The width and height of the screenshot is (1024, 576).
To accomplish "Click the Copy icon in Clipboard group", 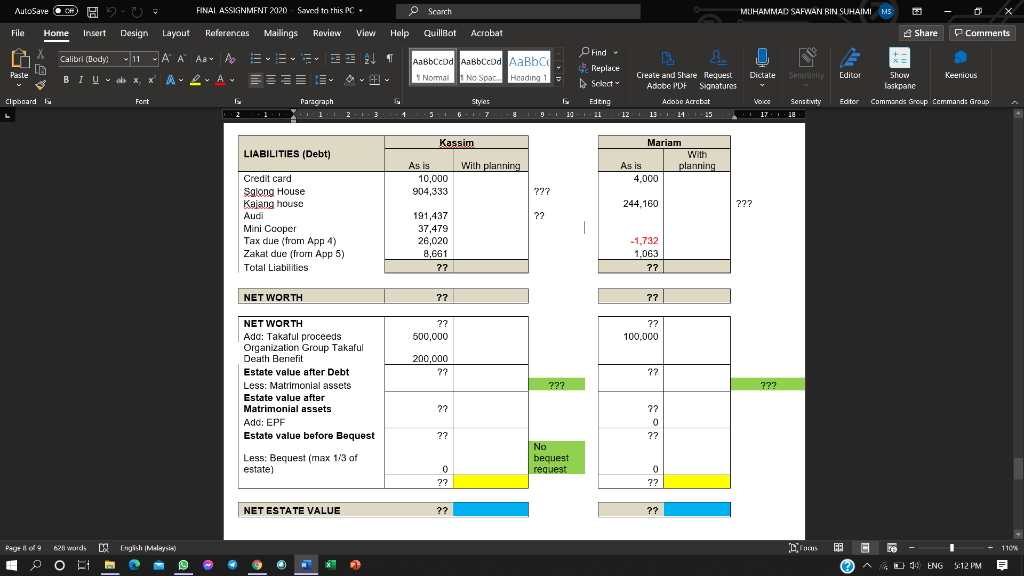I will coord(40,69).
